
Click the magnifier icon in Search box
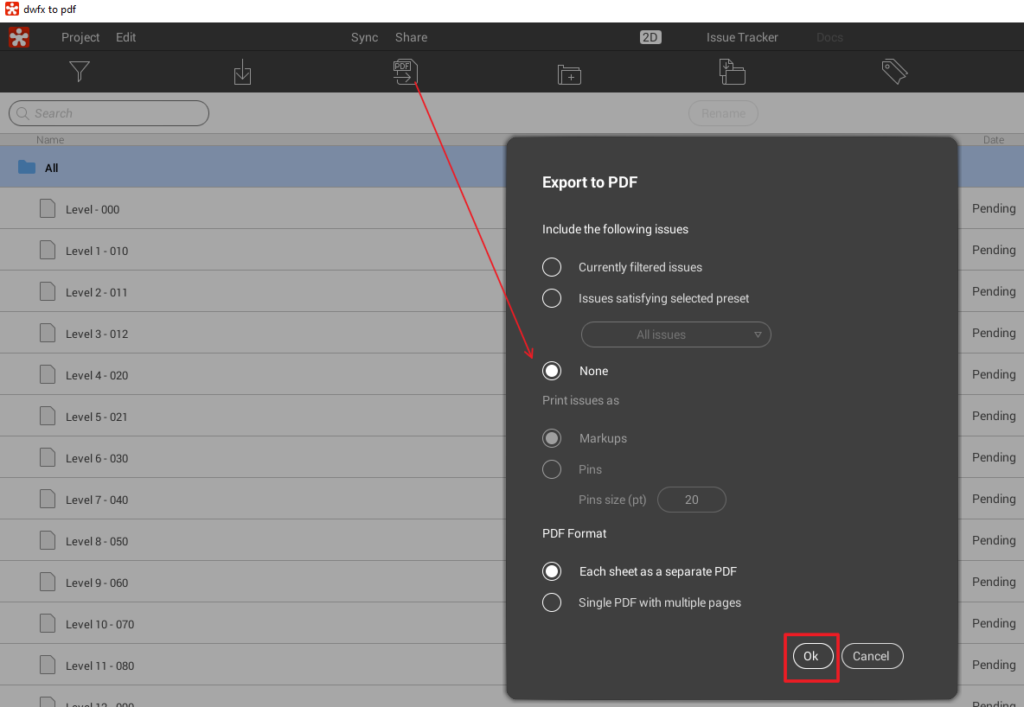click(23, 114)
